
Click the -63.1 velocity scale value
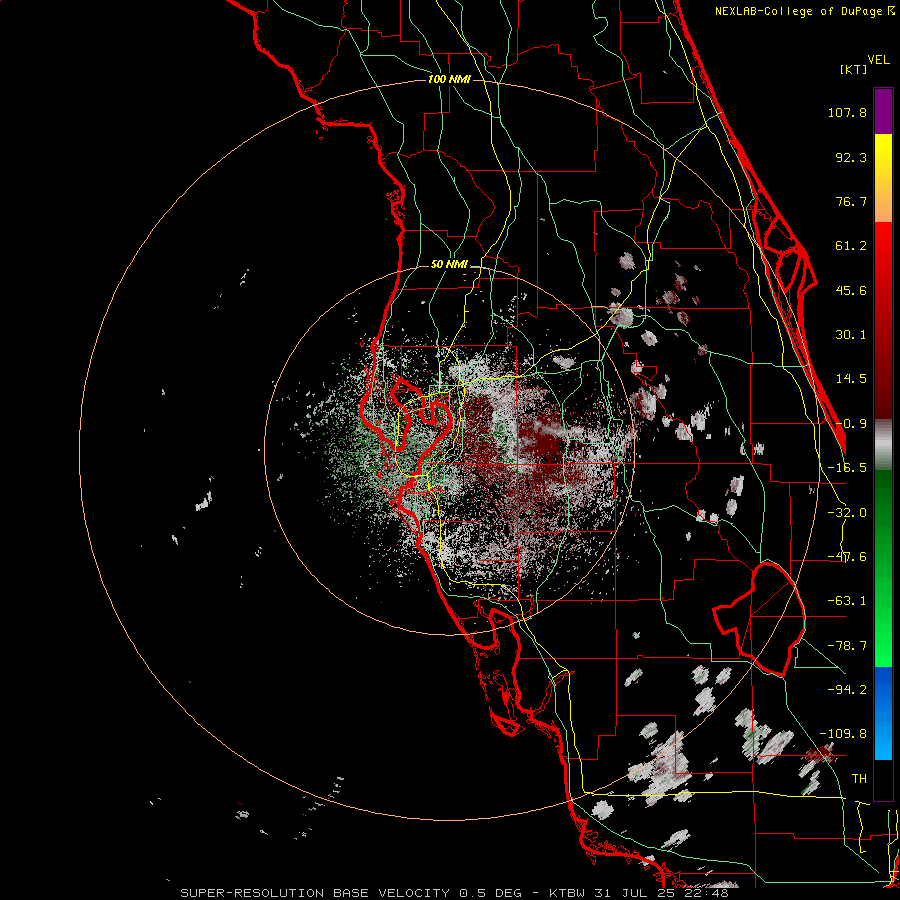[x=847, y=601]
